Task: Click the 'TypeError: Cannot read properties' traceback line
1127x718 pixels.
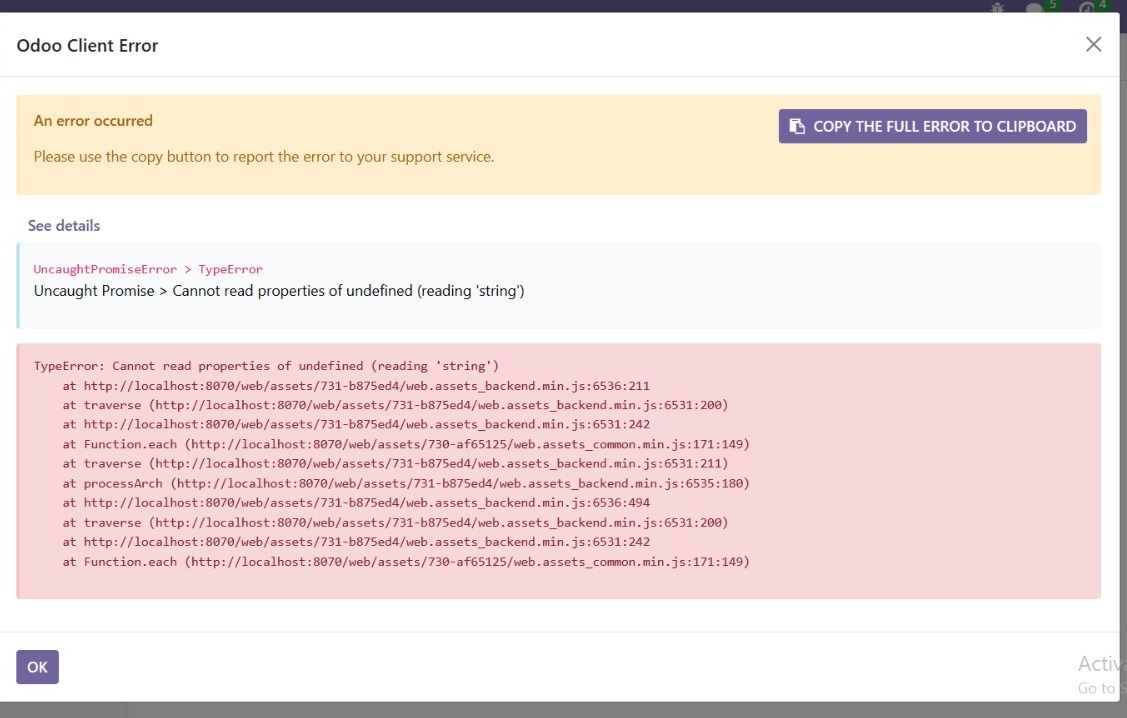Action: coord(266,366)
